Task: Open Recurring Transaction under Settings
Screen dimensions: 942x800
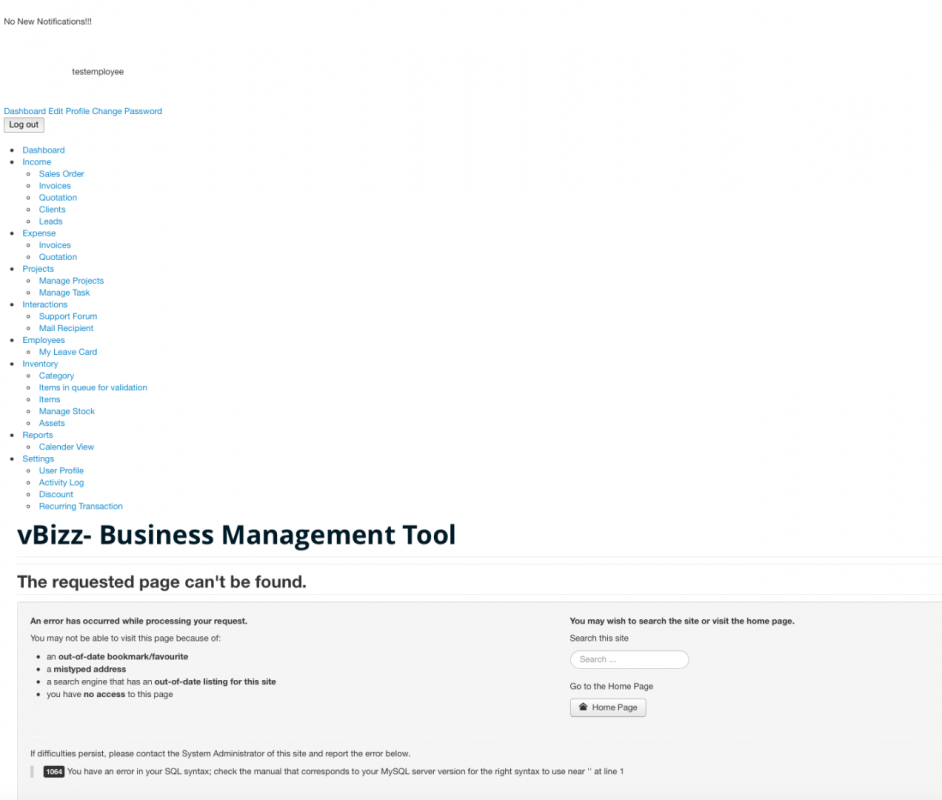Action: point(81,506)
